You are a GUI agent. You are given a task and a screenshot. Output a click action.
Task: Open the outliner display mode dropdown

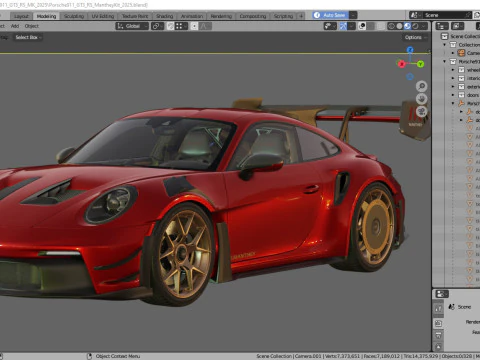tap(457, 26)
